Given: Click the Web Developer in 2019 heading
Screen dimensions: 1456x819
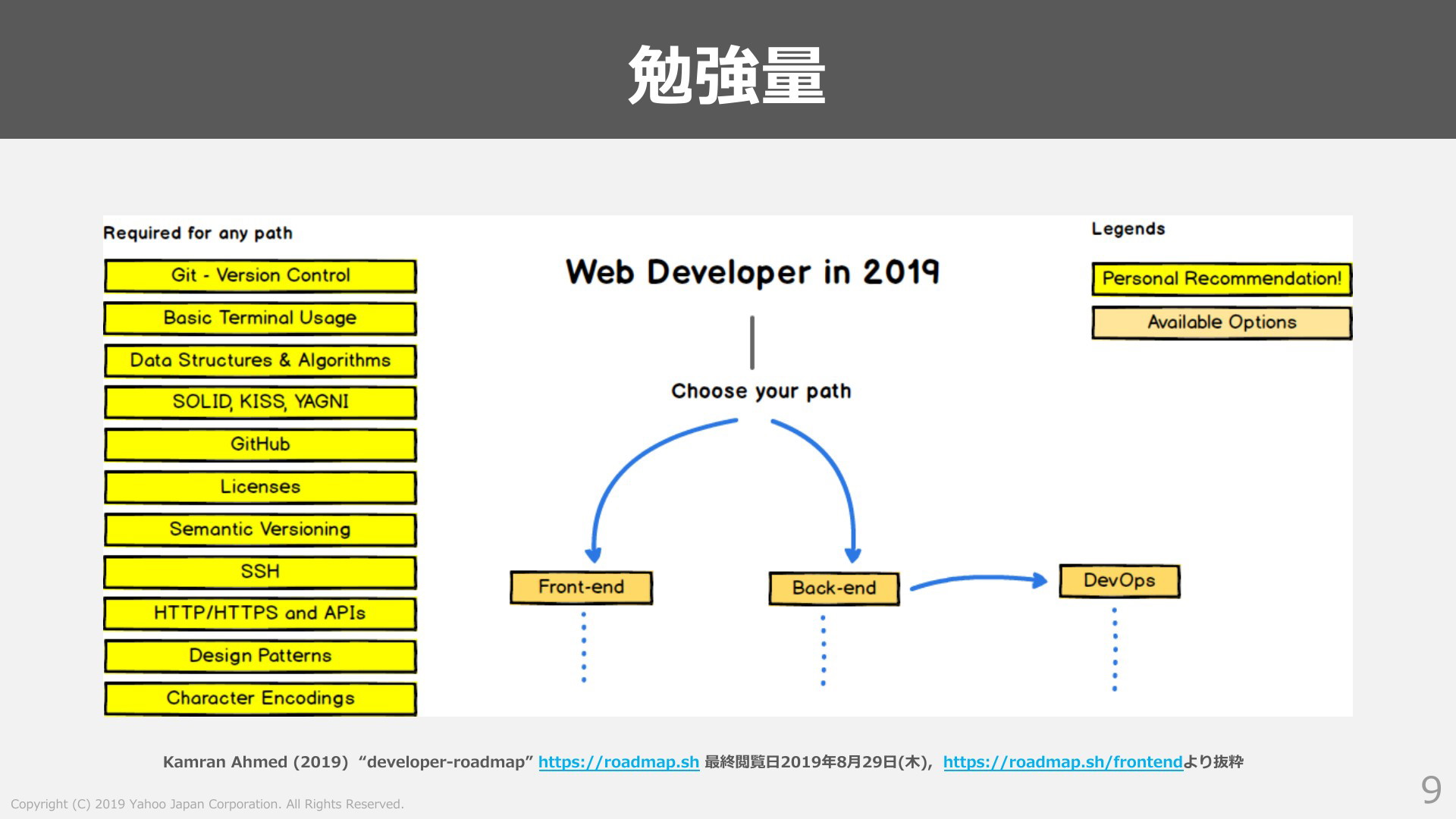Looking at the screenshot, I should (x=752, y=271).
